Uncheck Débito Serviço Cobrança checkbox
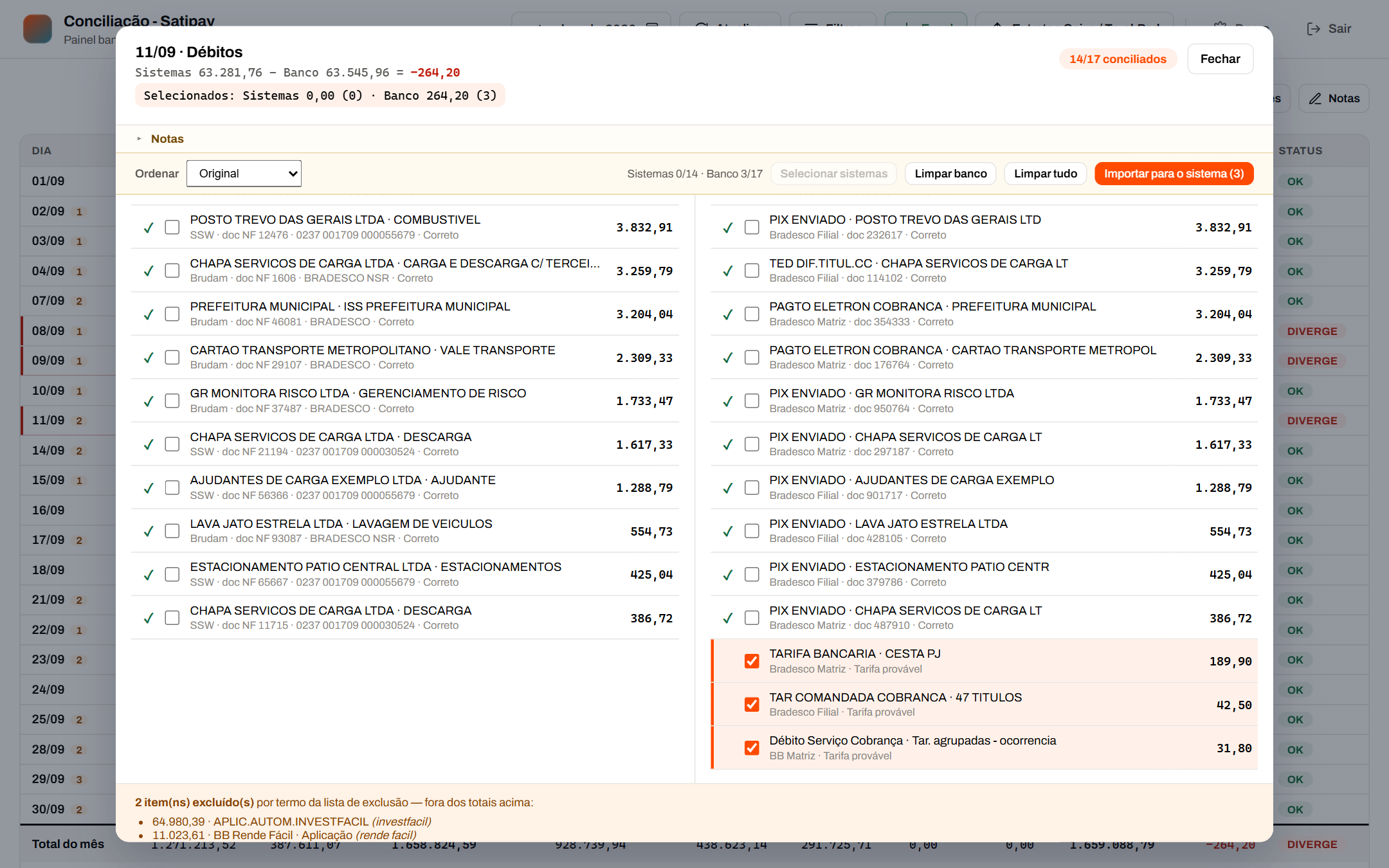The width and height of the screenshot is (1389, 868). (x=752, y=748)
